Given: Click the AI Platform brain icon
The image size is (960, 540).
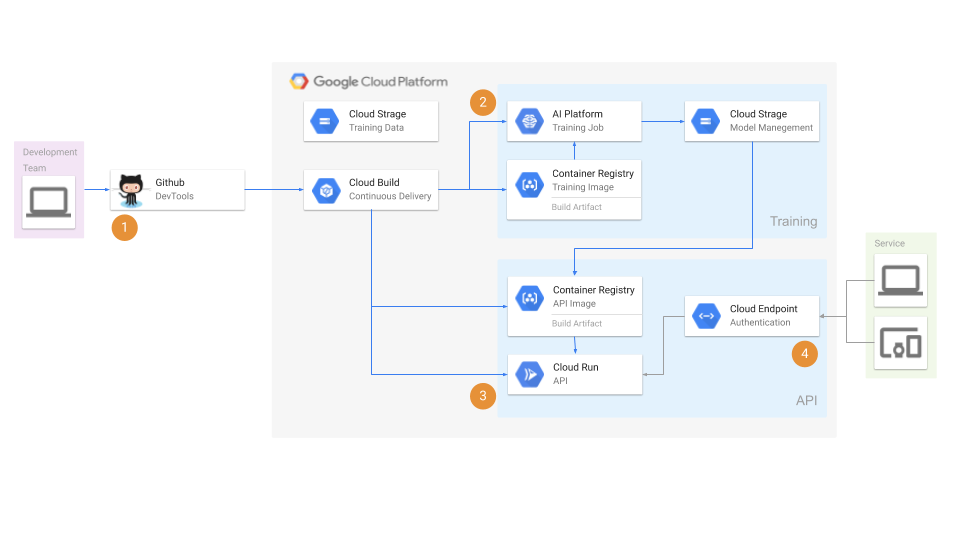Looking at the screenshot, I should pos(530,121).
